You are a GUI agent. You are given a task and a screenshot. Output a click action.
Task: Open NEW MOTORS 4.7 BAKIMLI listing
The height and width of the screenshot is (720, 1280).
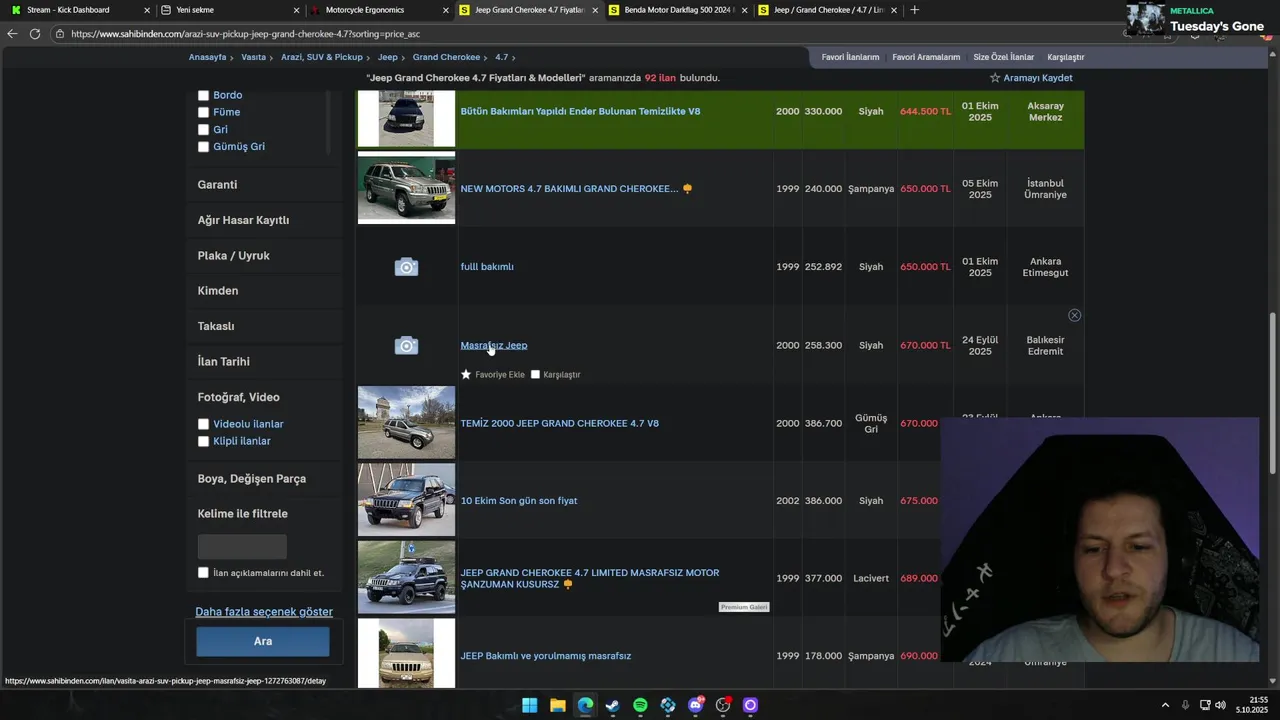[569, 188]
